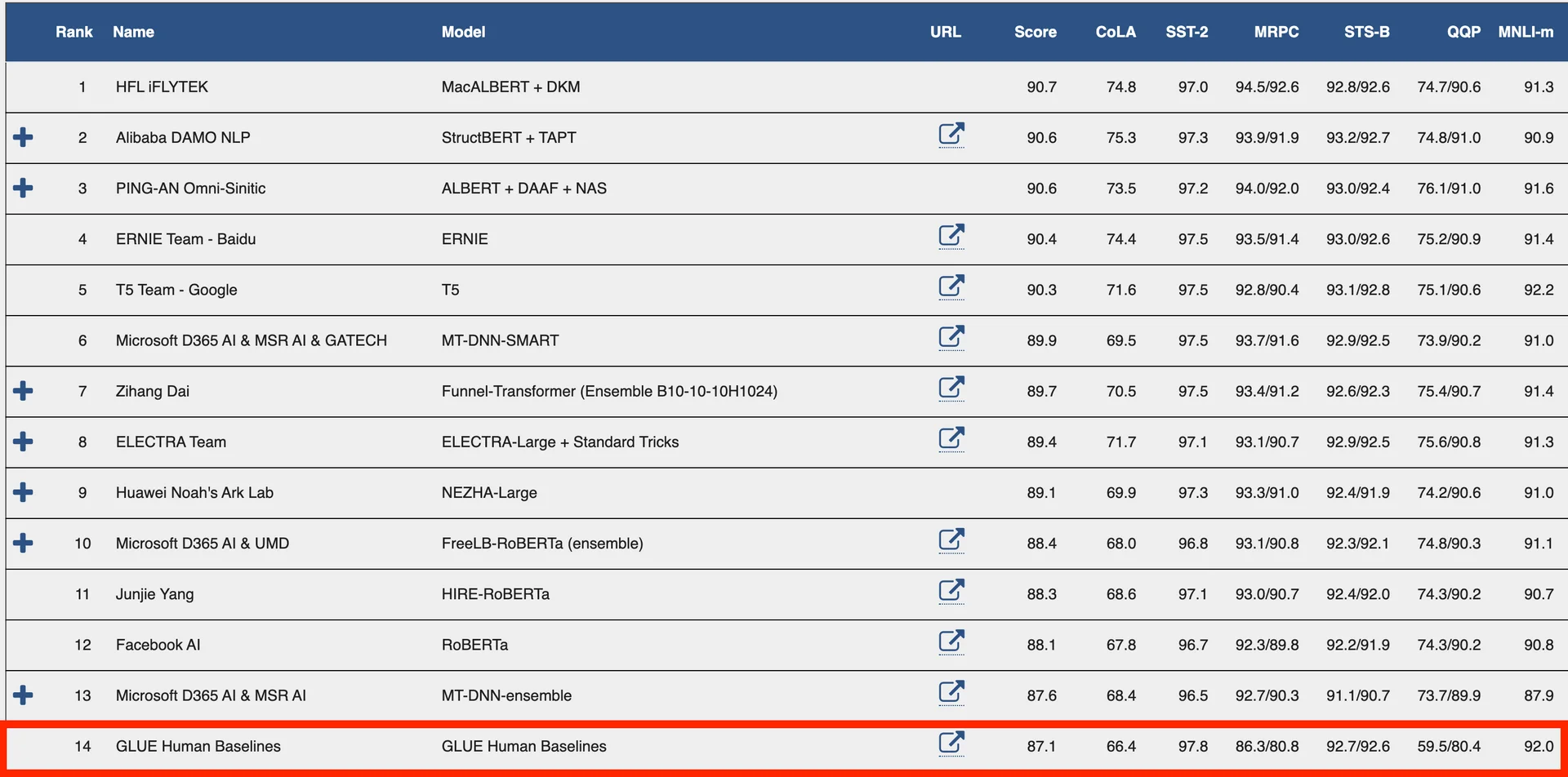Open the URL link for T5 Team - Google
This screenshot has width=1568, height=777.
click(x=951, y=286)
